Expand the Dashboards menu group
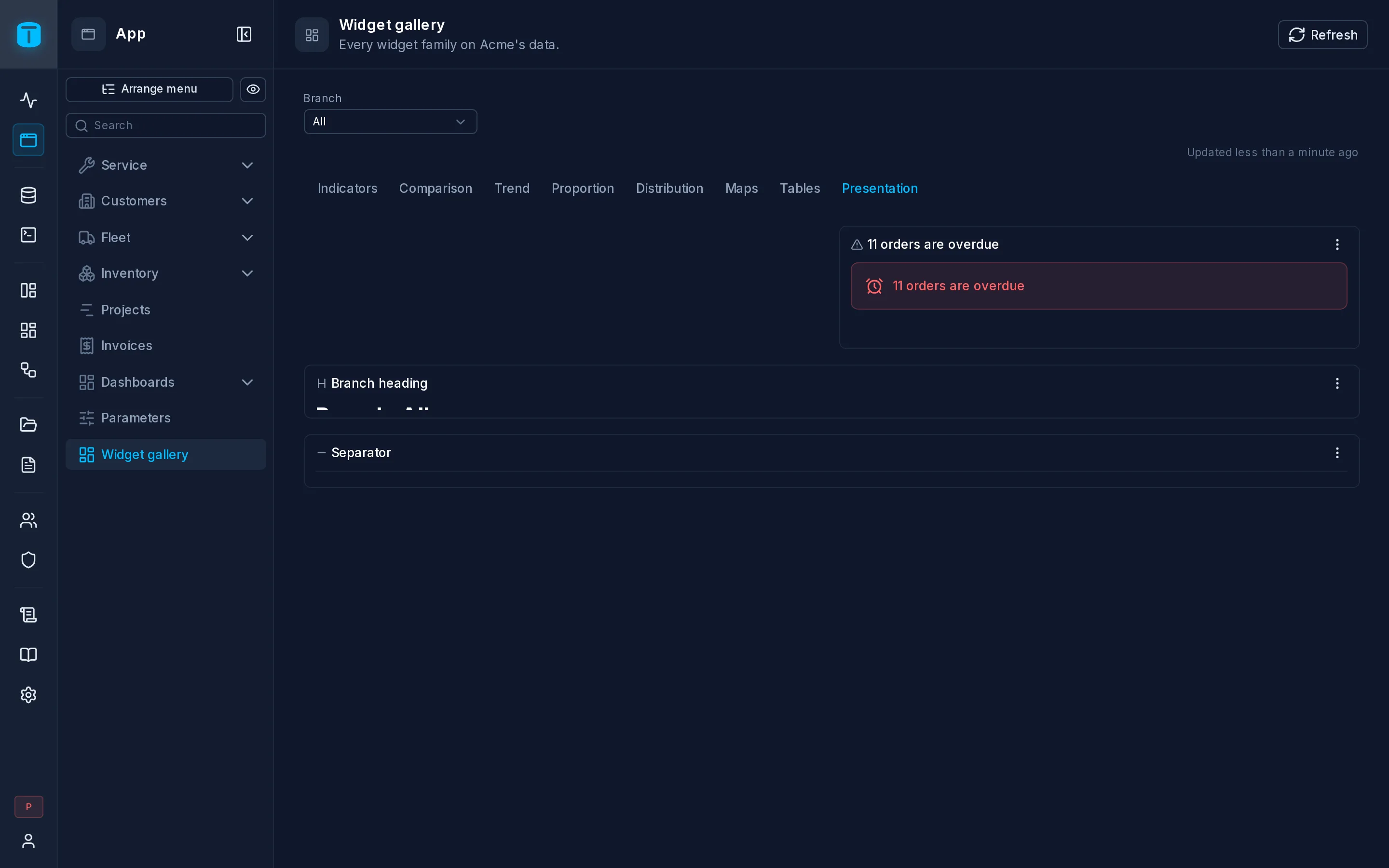 166,382
